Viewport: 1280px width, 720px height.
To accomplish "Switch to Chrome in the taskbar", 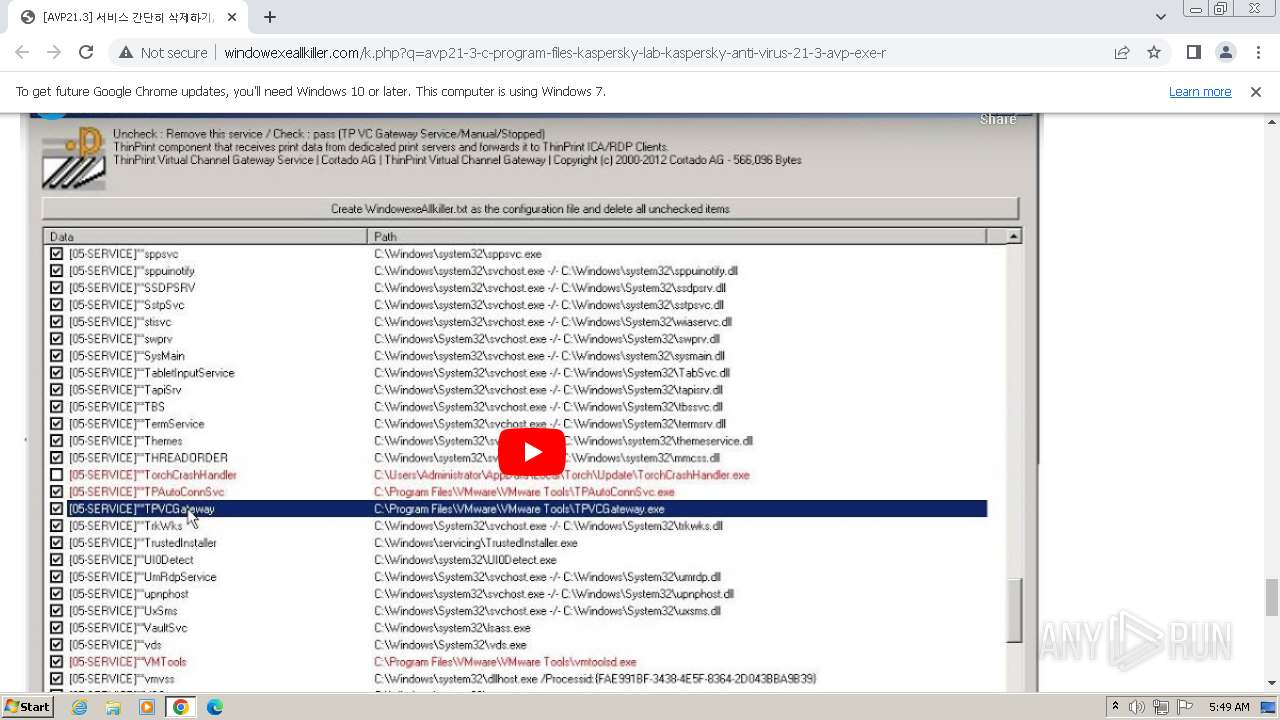I will pyautogui.click(x=181, y=707).
